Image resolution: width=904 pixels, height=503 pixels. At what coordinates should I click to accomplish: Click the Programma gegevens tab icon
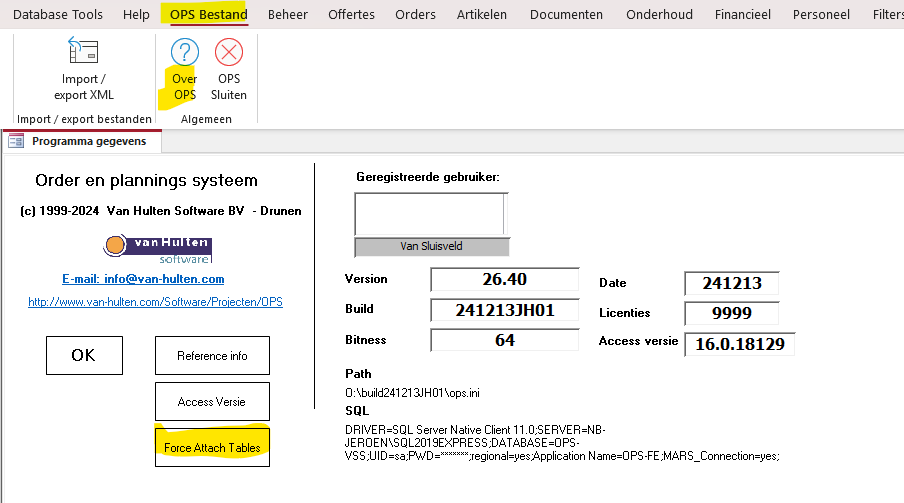(17, 141)
